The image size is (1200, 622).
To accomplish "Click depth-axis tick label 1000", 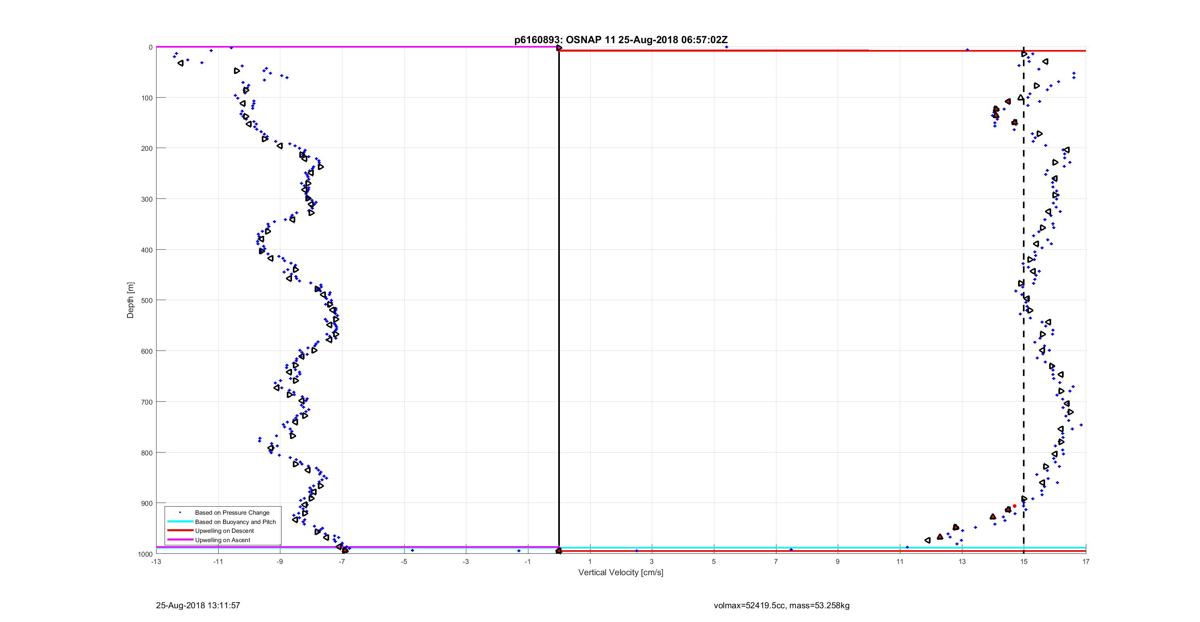I will click(x=144, y=554).
